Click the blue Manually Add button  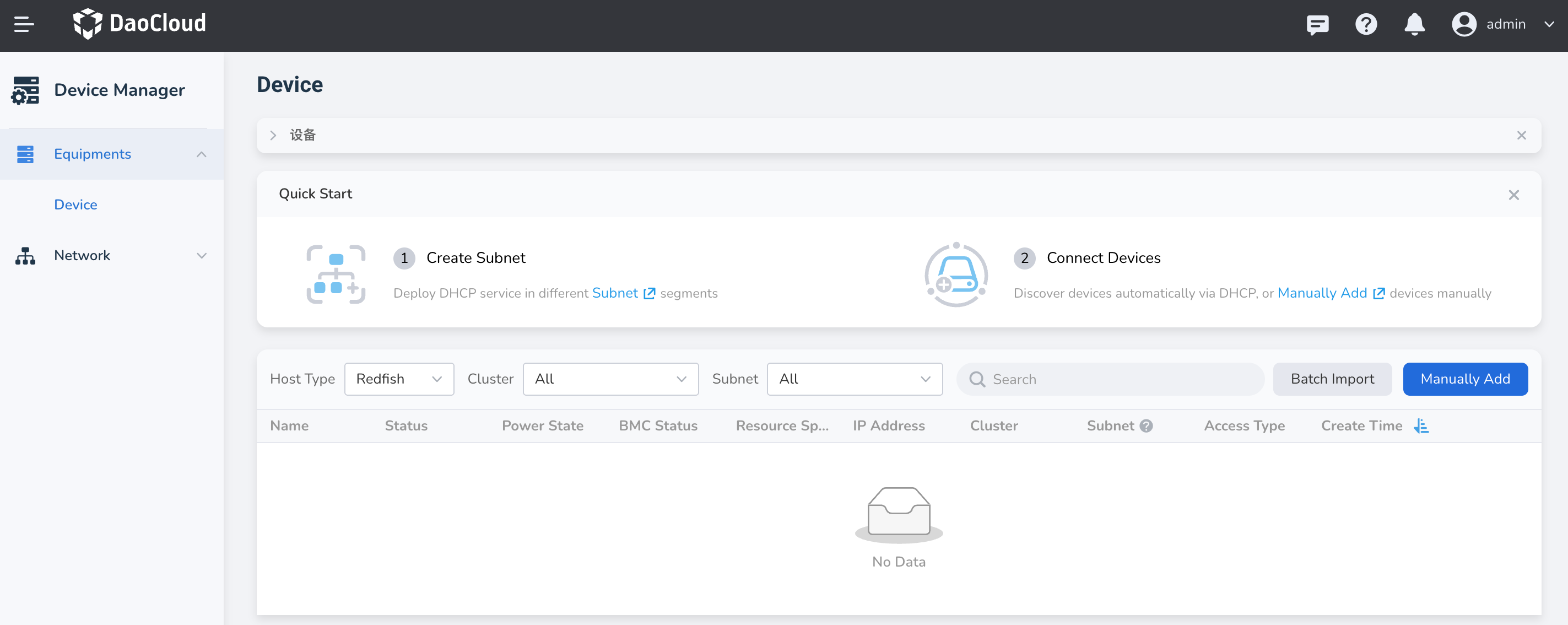[x=1464, y=379]
